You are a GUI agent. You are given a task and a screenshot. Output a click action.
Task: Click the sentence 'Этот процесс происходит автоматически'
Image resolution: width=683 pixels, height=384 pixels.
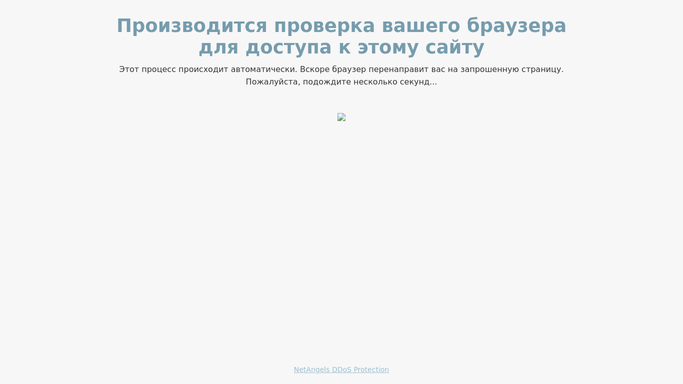(208, 69)
